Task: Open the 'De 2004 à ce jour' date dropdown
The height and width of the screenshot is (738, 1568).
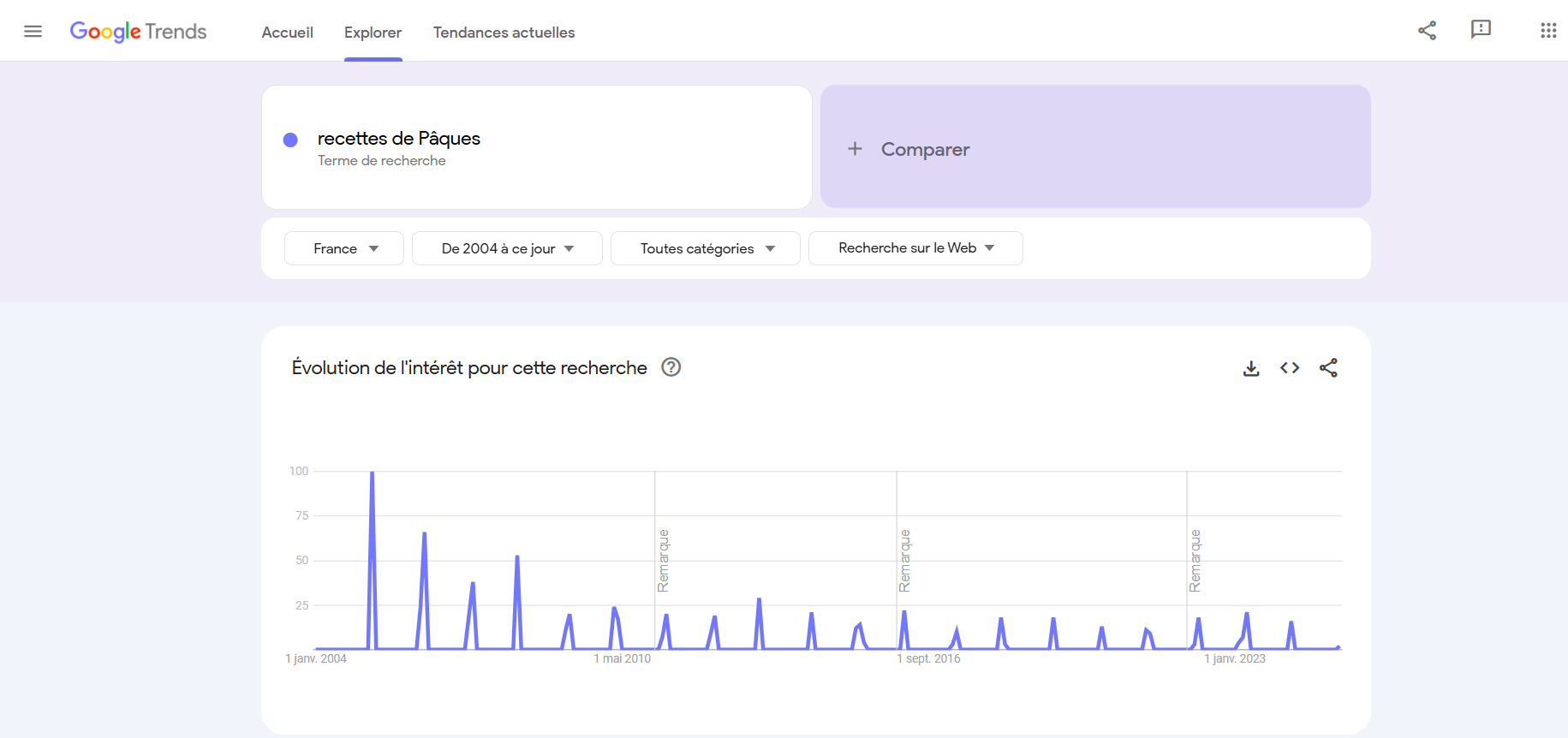Action: pyautogui.click(x=507, y=248)
